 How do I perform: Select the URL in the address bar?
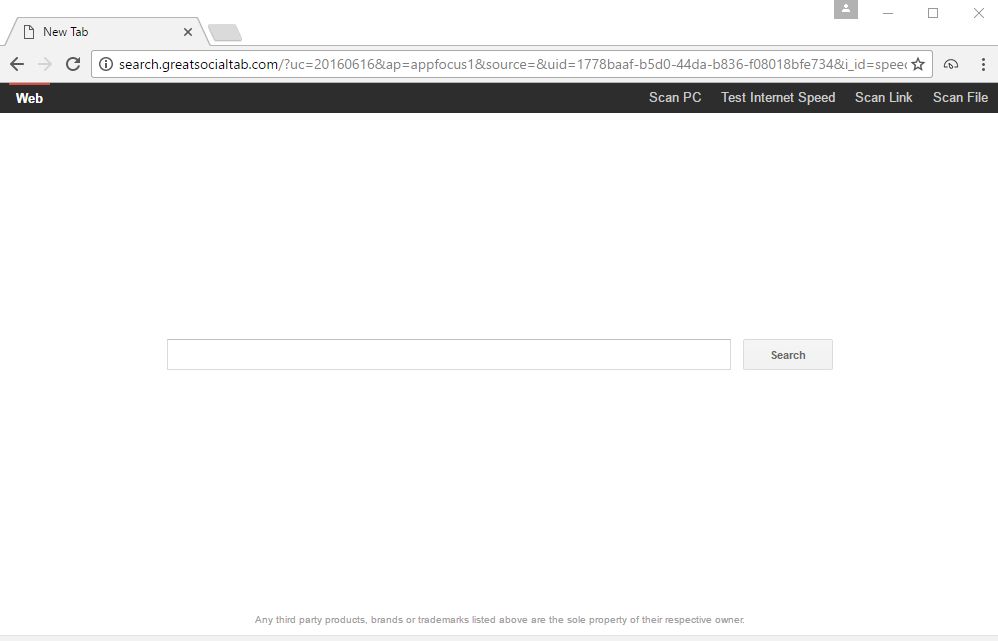click(x=500, y=63)
